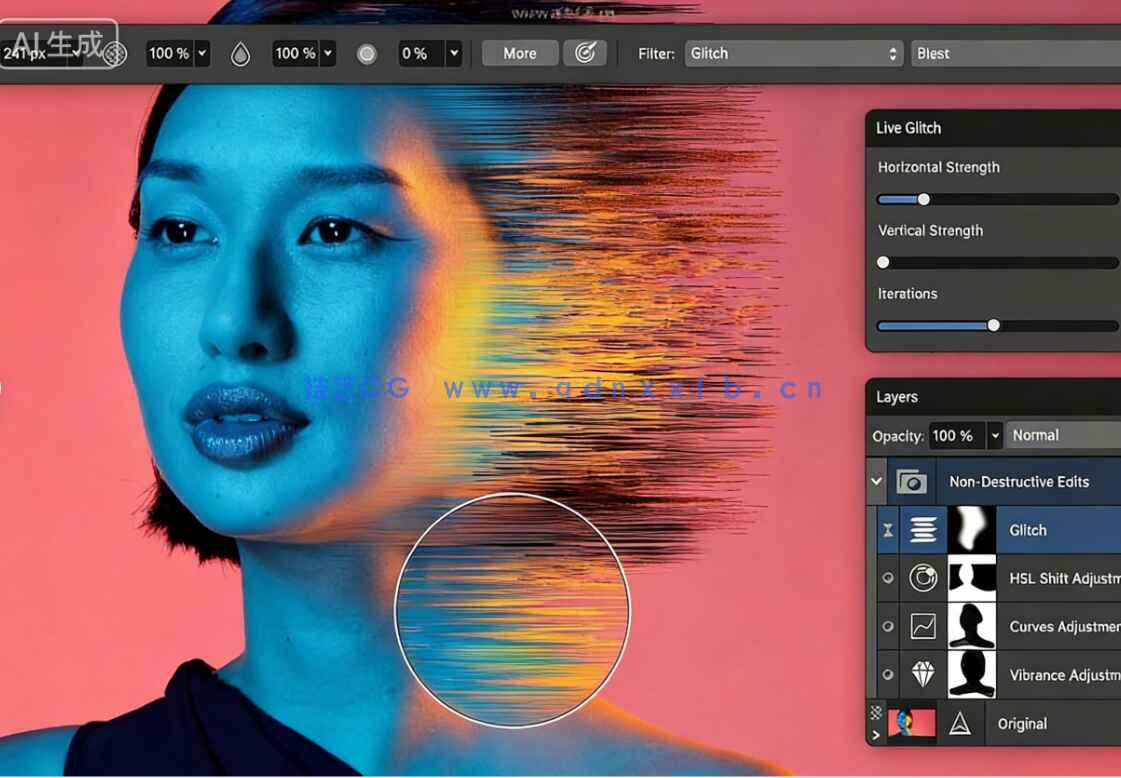
Task: Select the HSL Shift adjustment icon
Action: 922,578
